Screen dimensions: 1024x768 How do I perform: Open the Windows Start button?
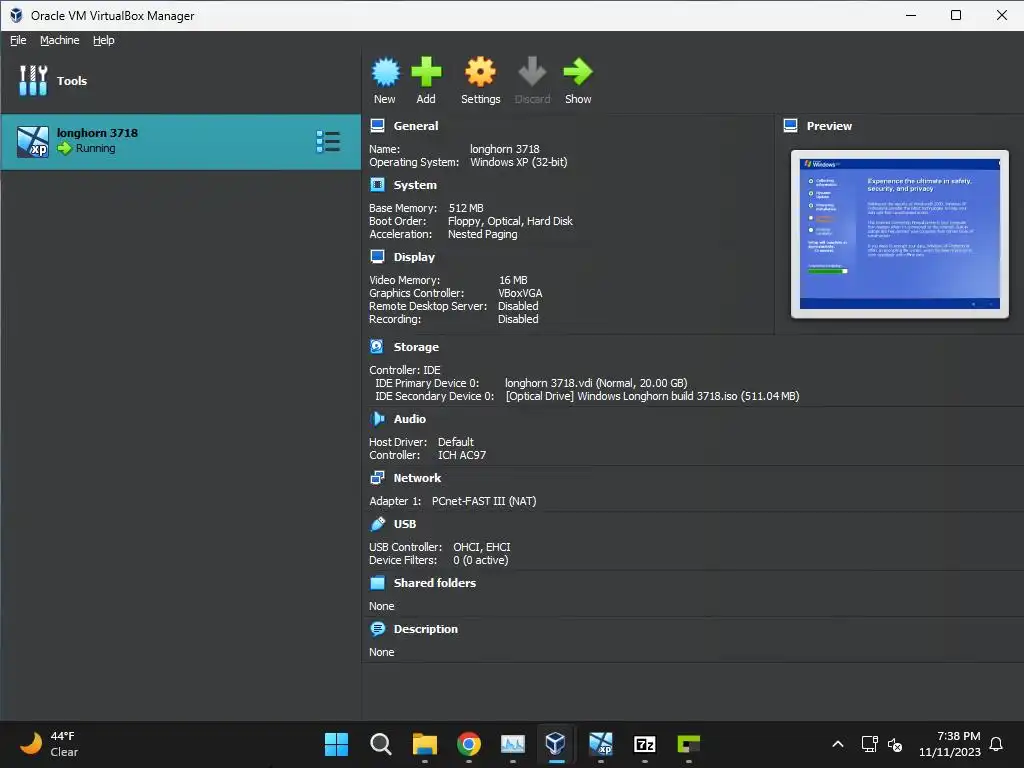click(x=336, y=744)
